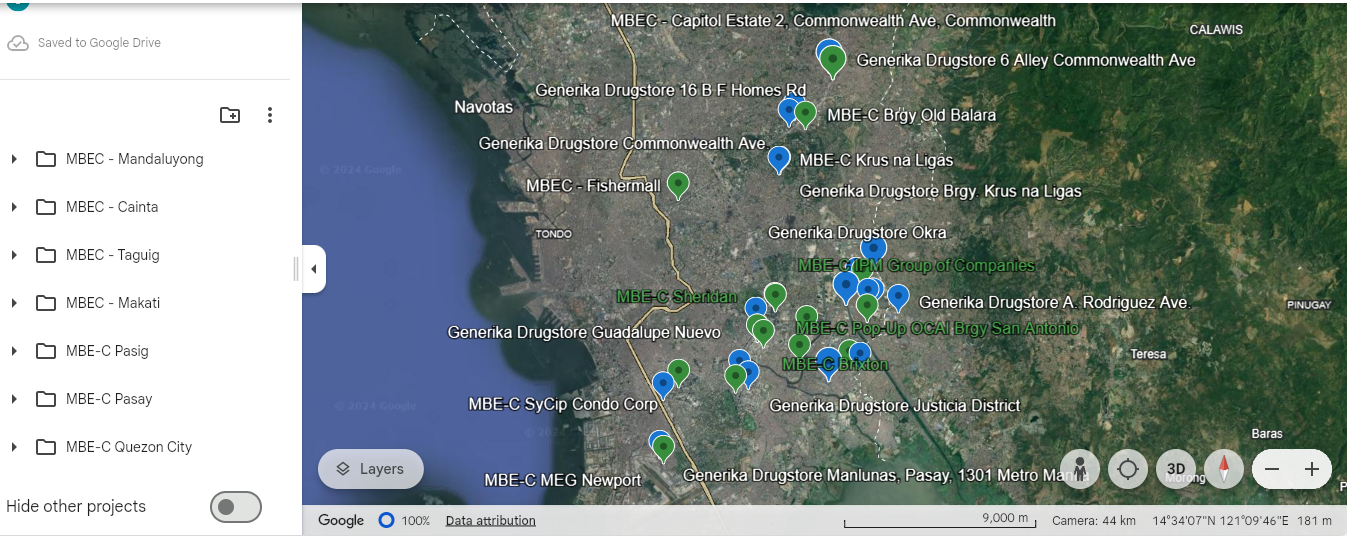This screenshot has width=1347, height=536.
Task: Expand the MBEC - Cainta folder
Action: point(14,207)
